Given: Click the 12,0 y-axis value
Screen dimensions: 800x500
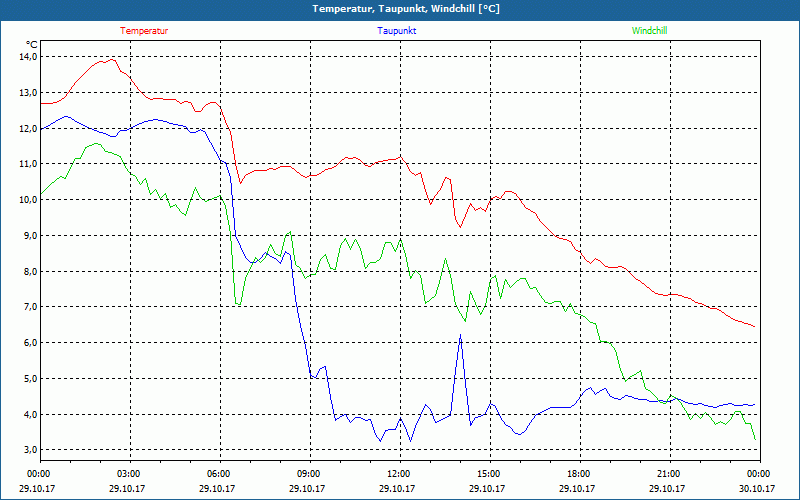Looking at the screenshot, I should (29, 129).
